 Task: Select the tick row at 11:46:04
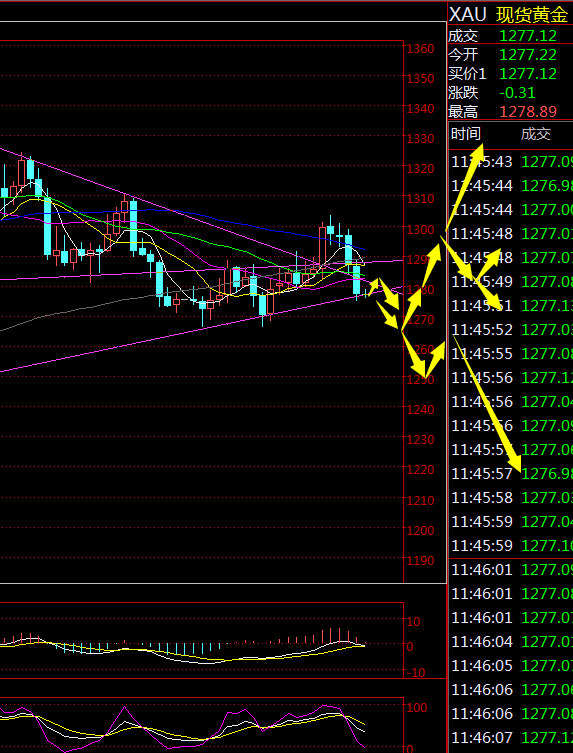click(x=511, y=642)
